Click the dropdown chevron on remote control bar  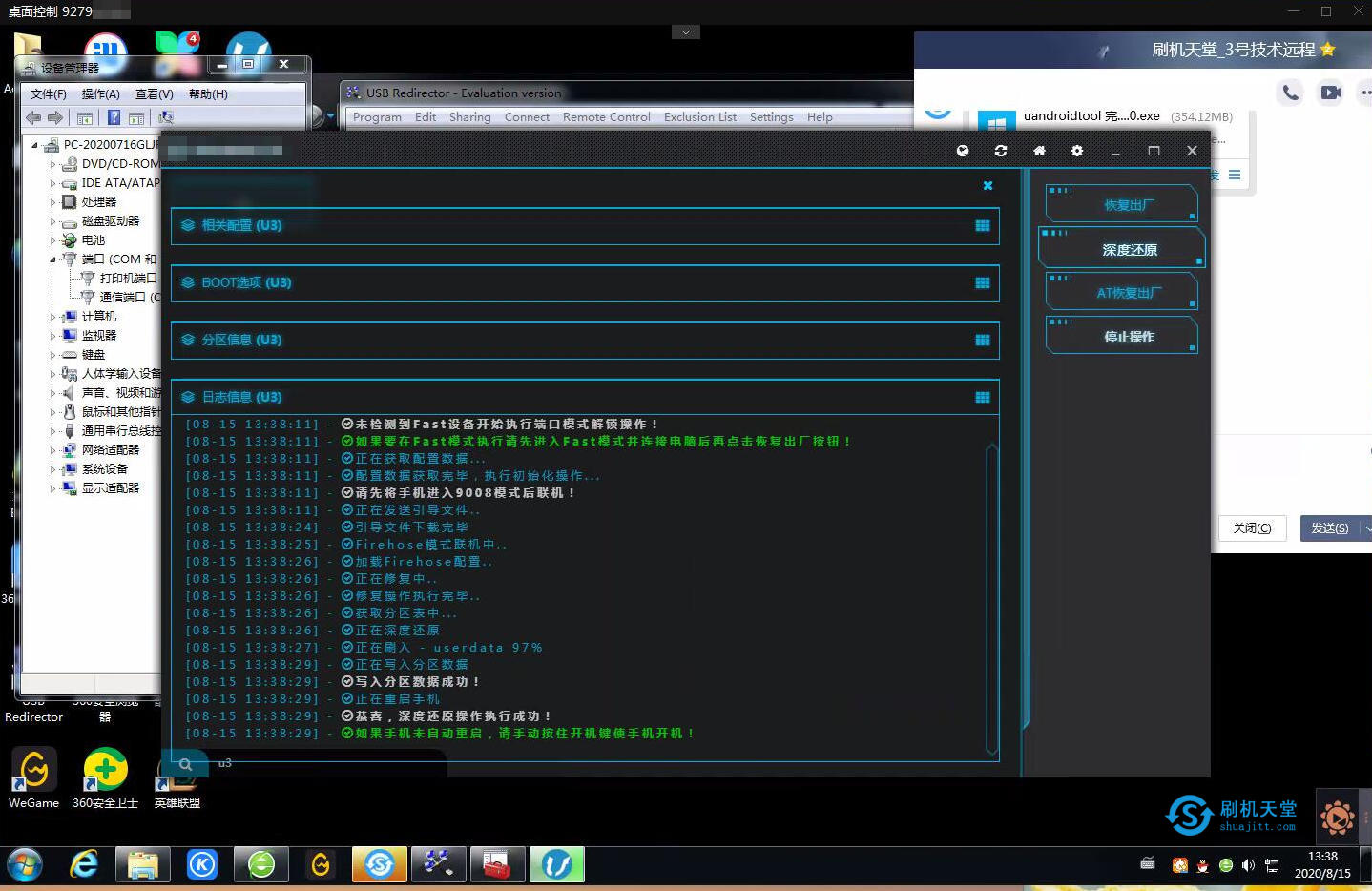(x=685, y=31)
